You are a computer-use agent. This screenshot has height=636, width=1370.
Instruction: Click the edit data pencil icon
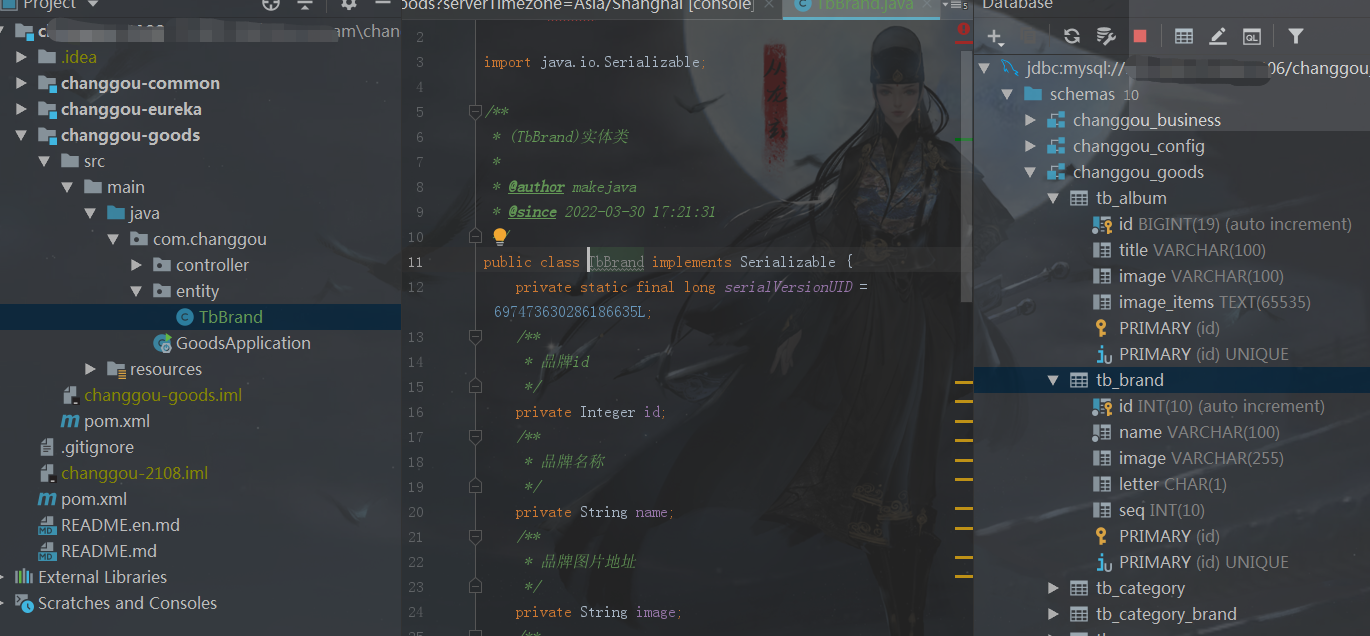[1218, 36]
